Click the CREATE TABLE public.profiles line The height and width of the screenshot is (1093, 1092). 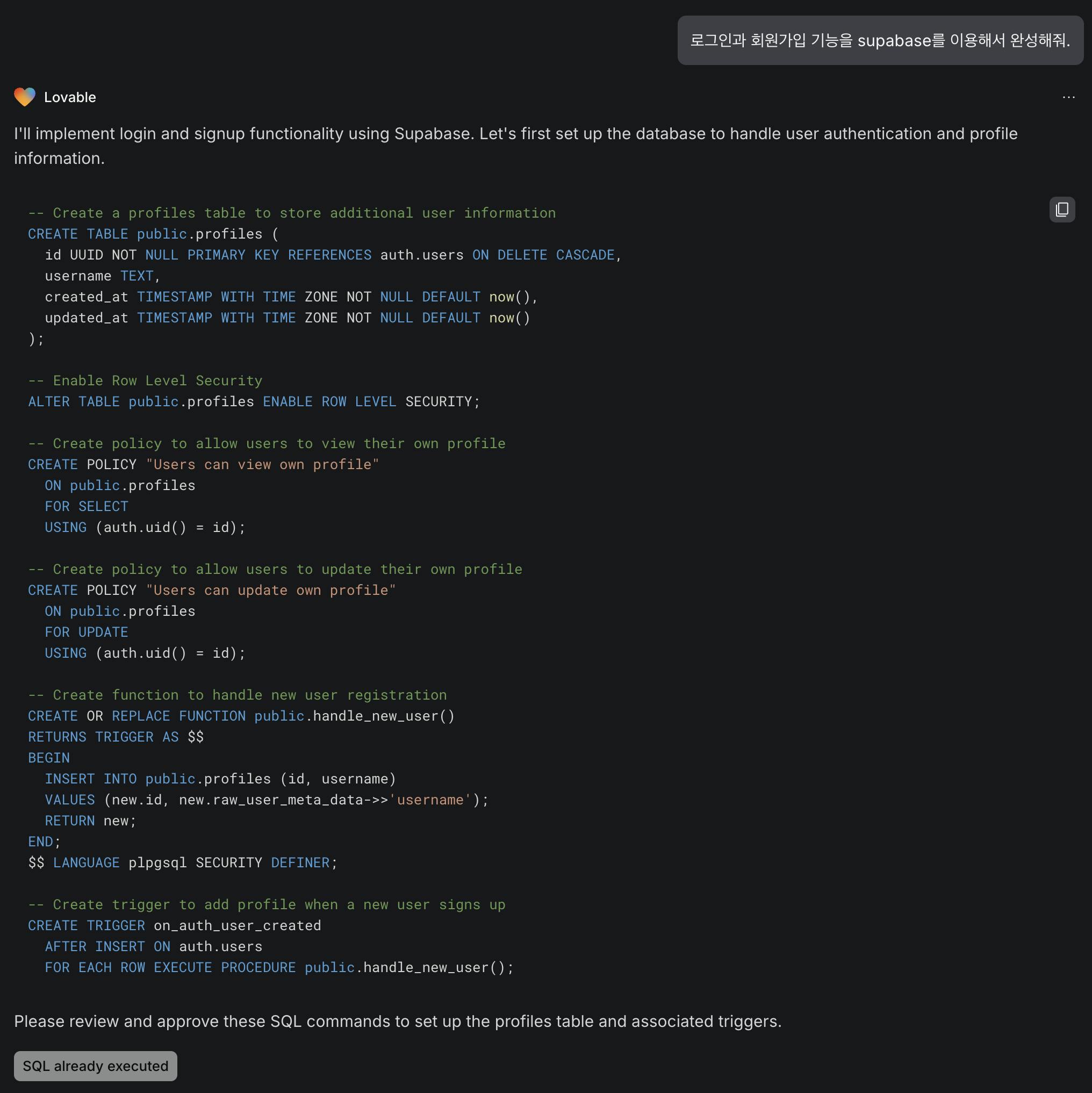[153, 234]
